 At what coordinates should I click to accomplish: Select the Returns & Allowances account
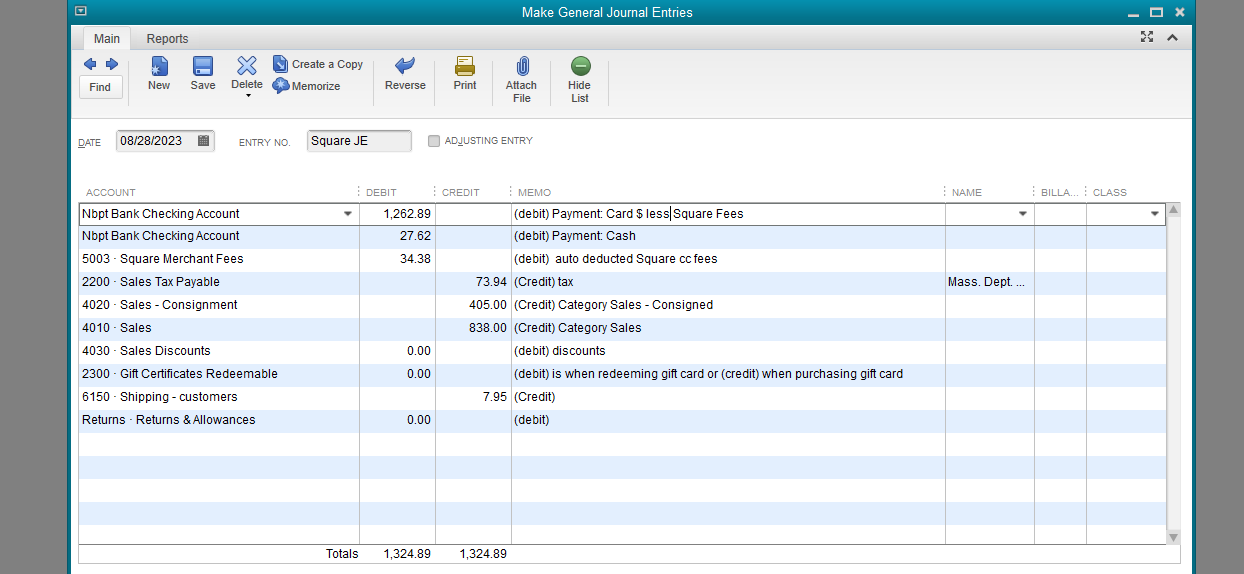click(x=169, y=420)
